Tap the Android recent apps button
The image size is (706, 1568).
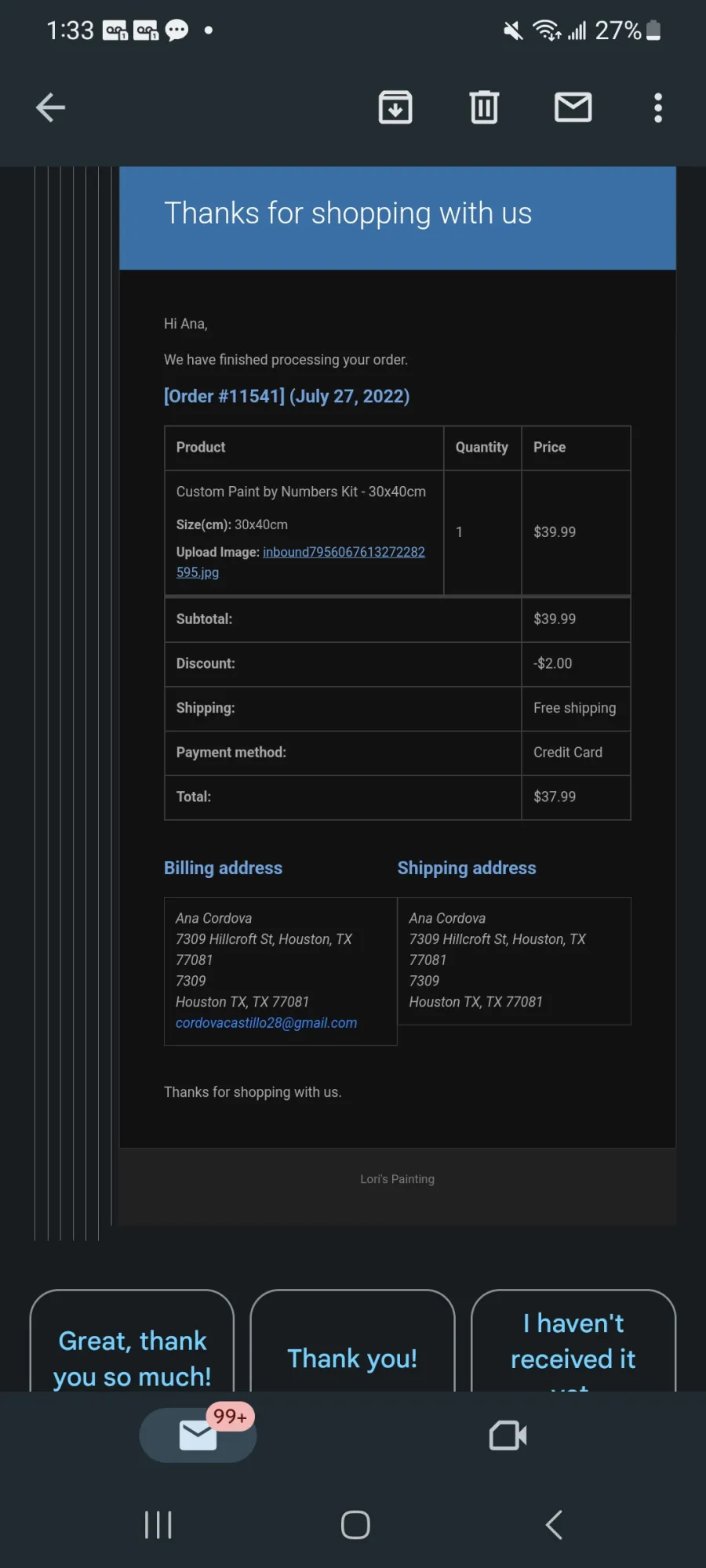coord(158,1525)
